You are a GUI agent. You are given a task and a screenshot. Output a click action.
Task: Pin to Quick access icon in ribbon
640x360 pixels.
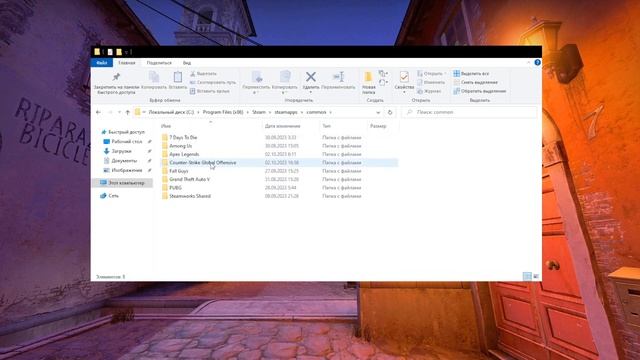pos(116,77)
